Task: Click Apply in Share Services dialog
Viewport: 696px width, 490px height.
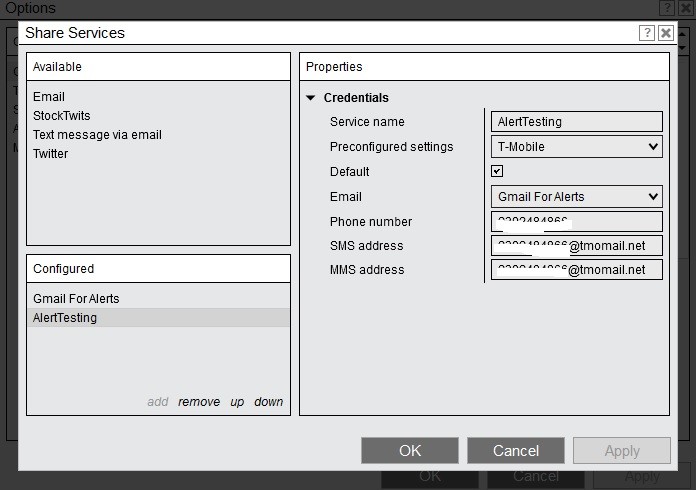Action: 622,450
